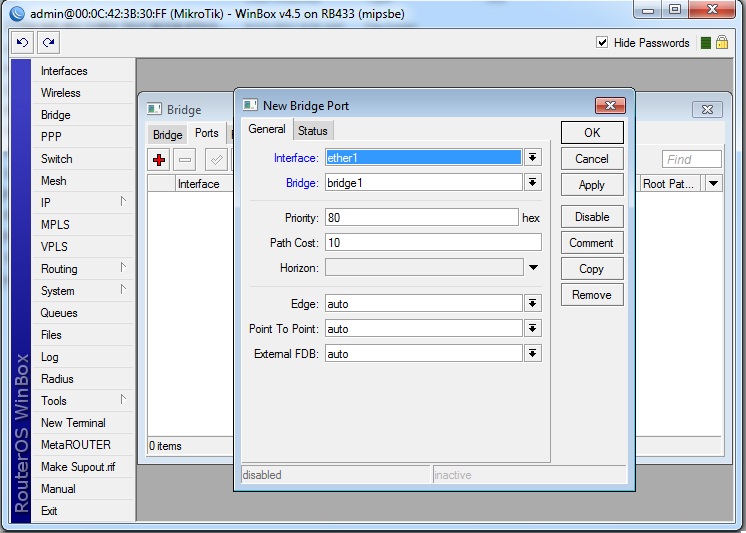Choose Exit in the sidebar menu
The width and height of the screenshot is (746, 533).
(x=83, y=511)
